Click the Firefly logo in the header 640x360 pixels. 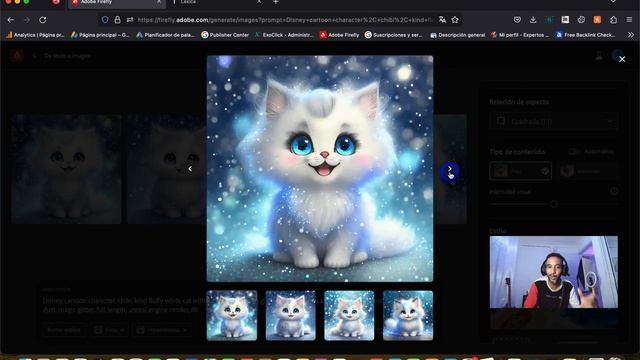point(17,56)
